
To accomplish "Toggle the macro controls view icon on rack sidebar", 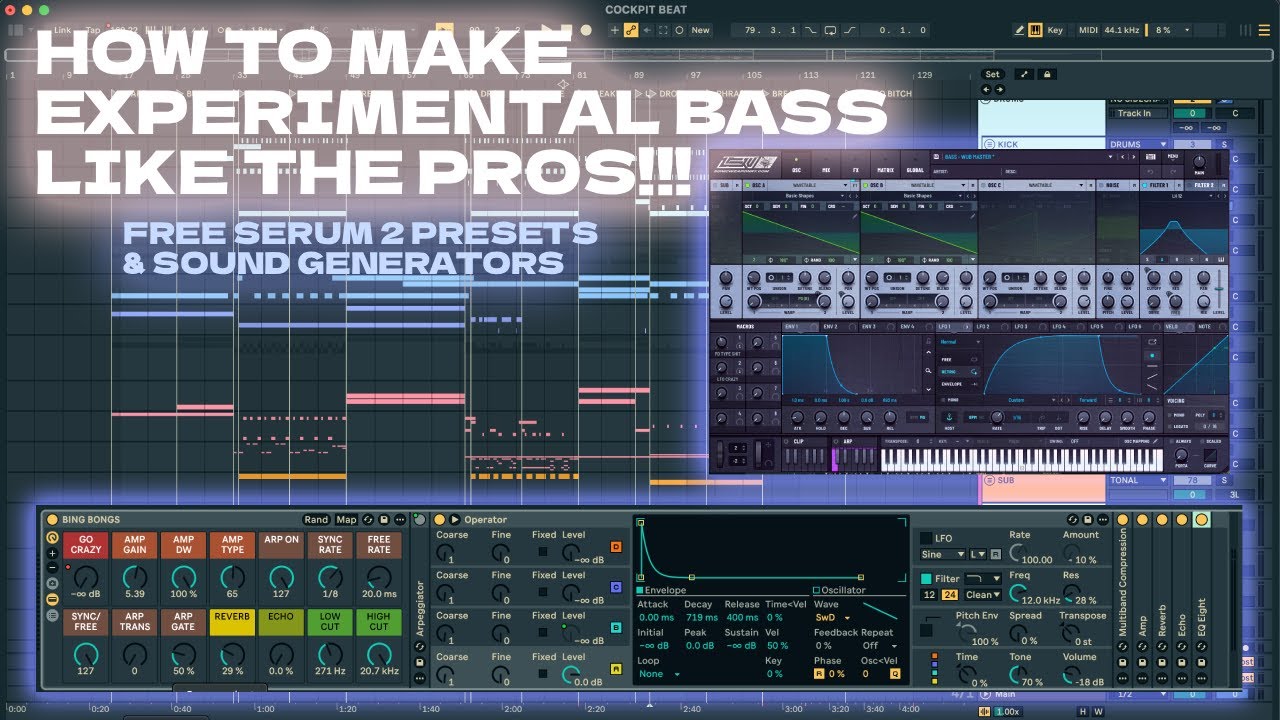I will (52, 537).
